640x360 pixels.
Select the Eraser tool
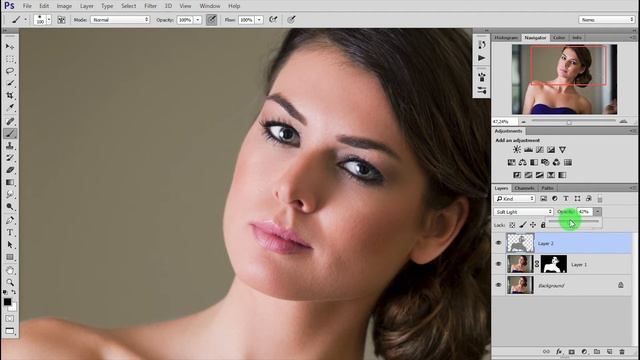pyautogui.click(x=10, y=170)
